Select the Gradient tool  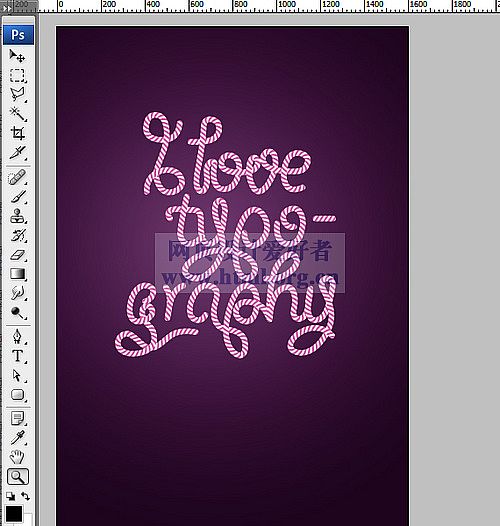coord(17,274)
